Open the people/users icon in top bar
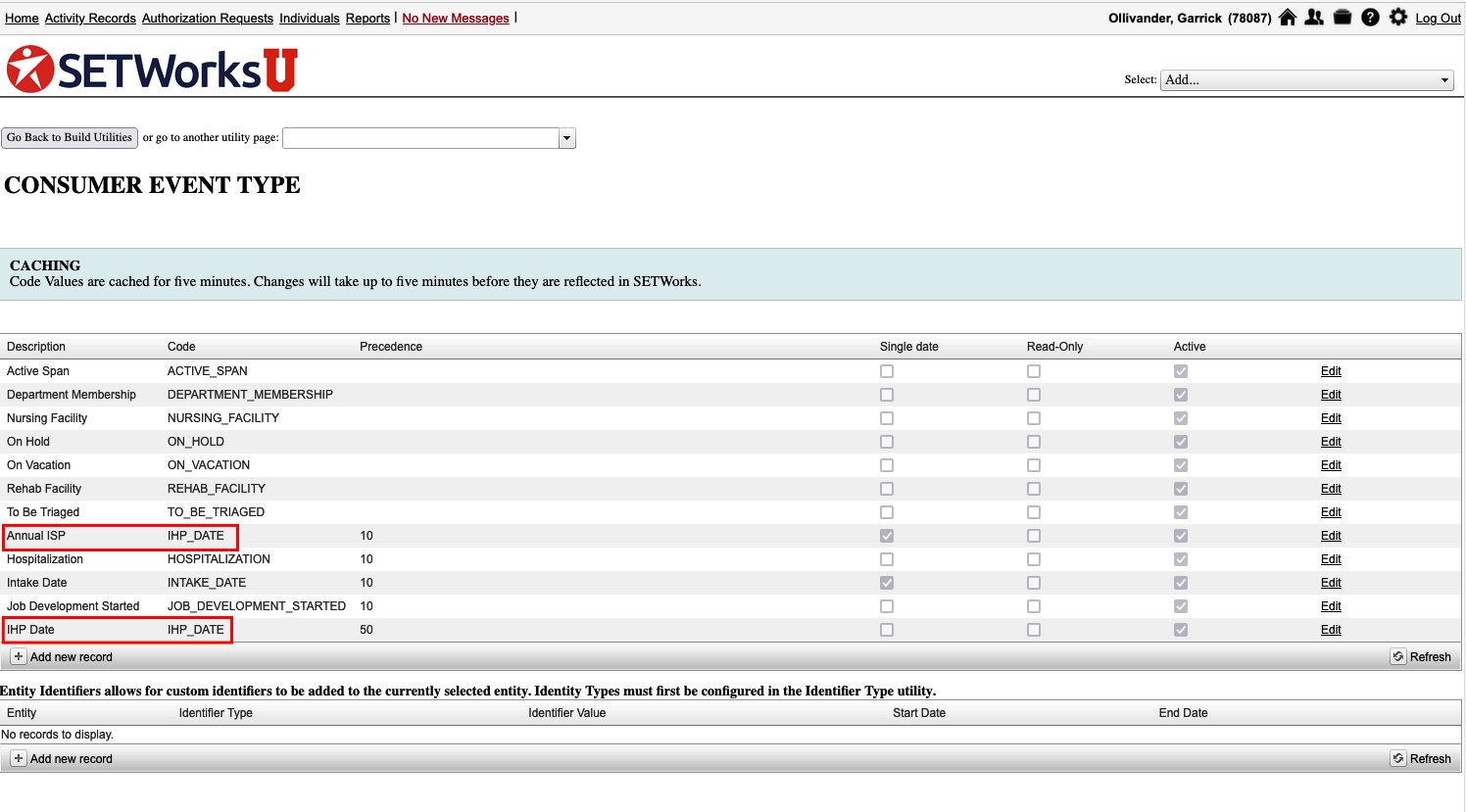Screen dimensions: 1466x812 pos(1314,17)
